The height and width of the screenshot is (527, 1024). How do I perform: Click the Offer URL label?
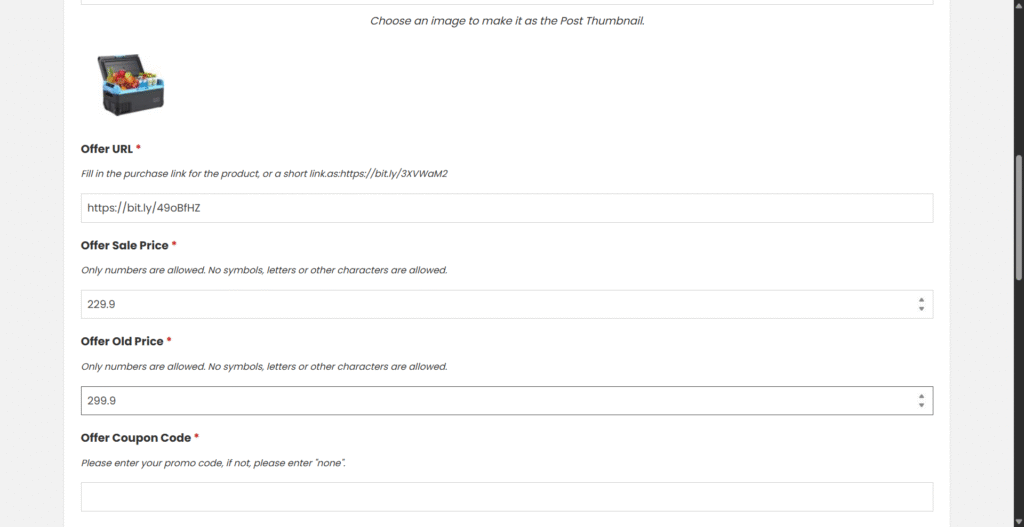[x=107, y=149]
